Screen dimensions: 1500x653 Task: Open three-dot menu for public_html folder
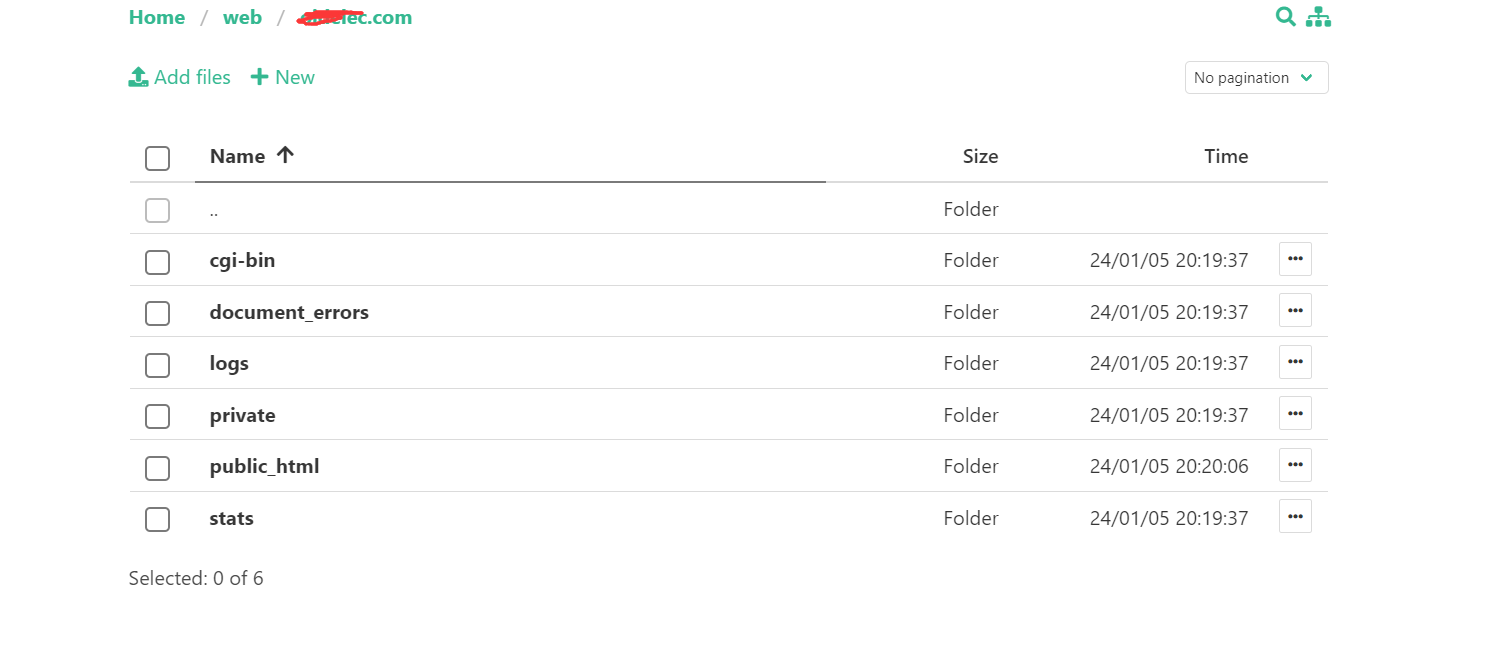pos(1295,465)
